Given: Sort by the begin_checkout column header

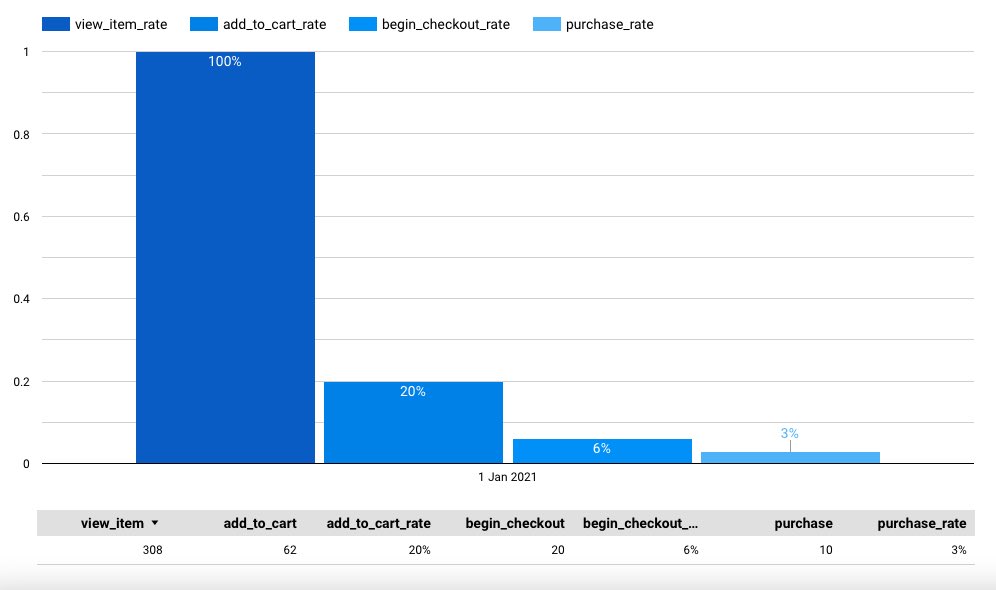Looking at the screenshot, I should tap(515, 523).
